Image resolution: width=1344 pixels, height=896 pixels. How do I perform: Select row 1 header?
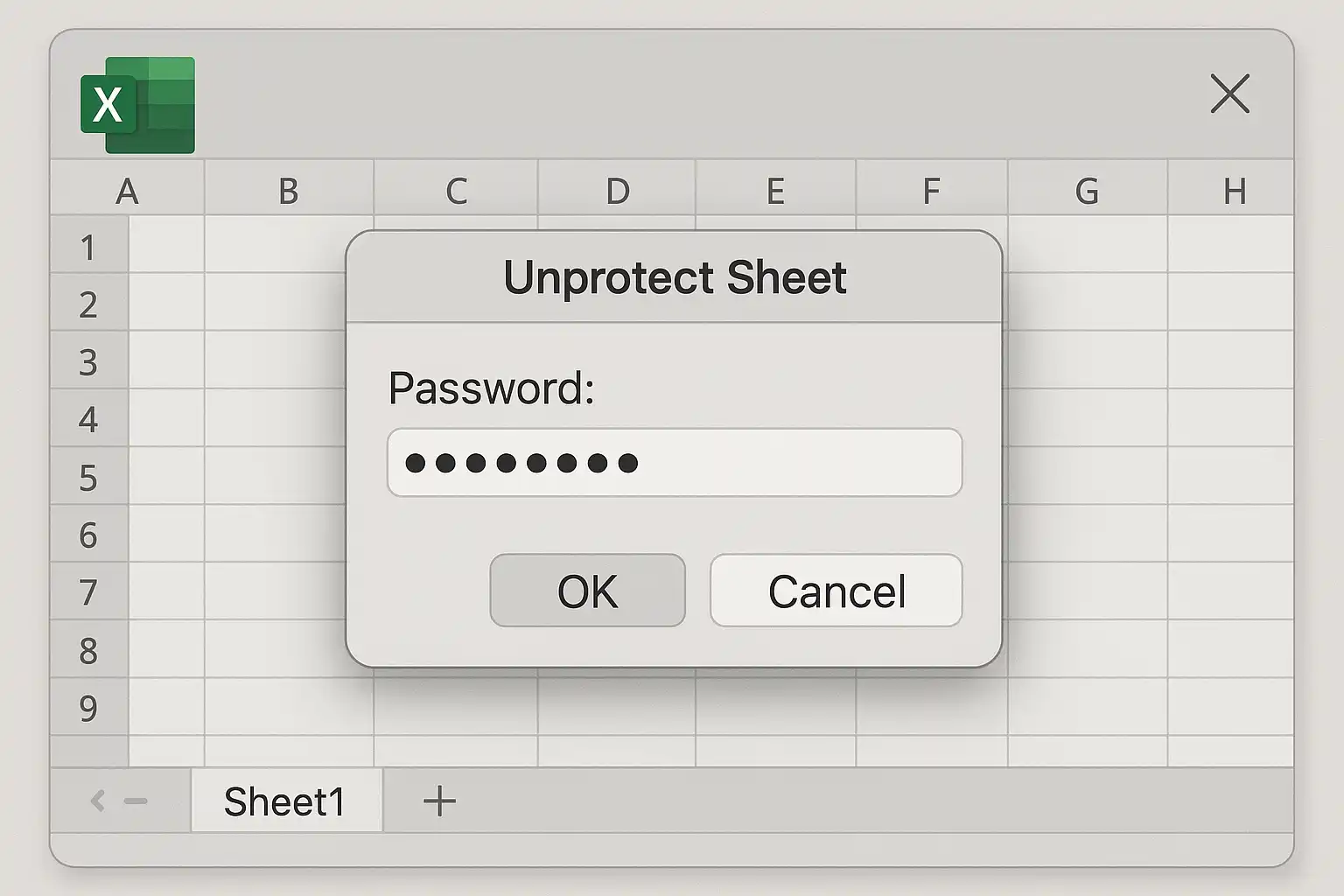(x=89, y=245)
